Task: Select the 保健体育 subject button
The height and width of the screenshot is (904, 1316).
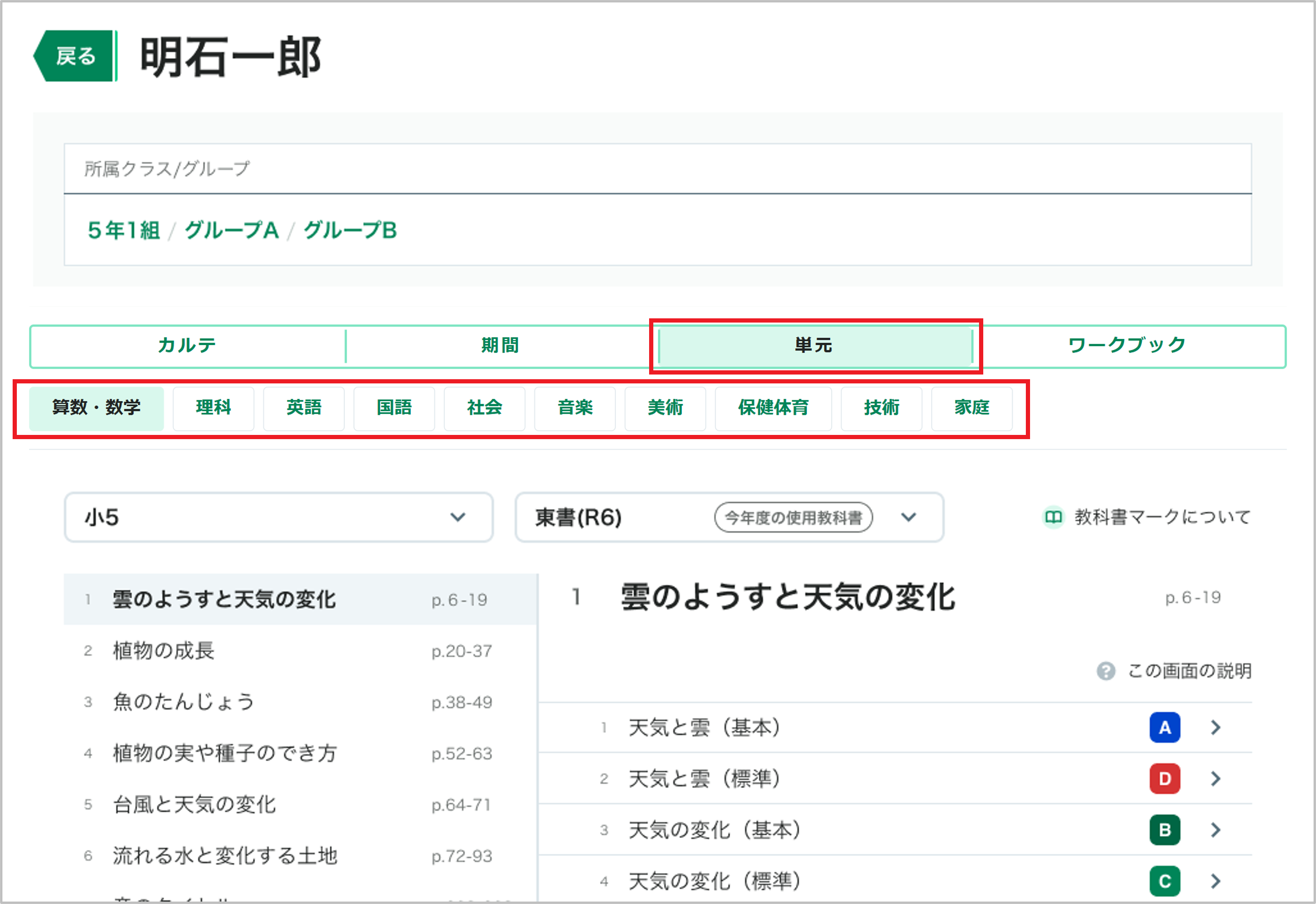Action: click(x=774, y=408)
